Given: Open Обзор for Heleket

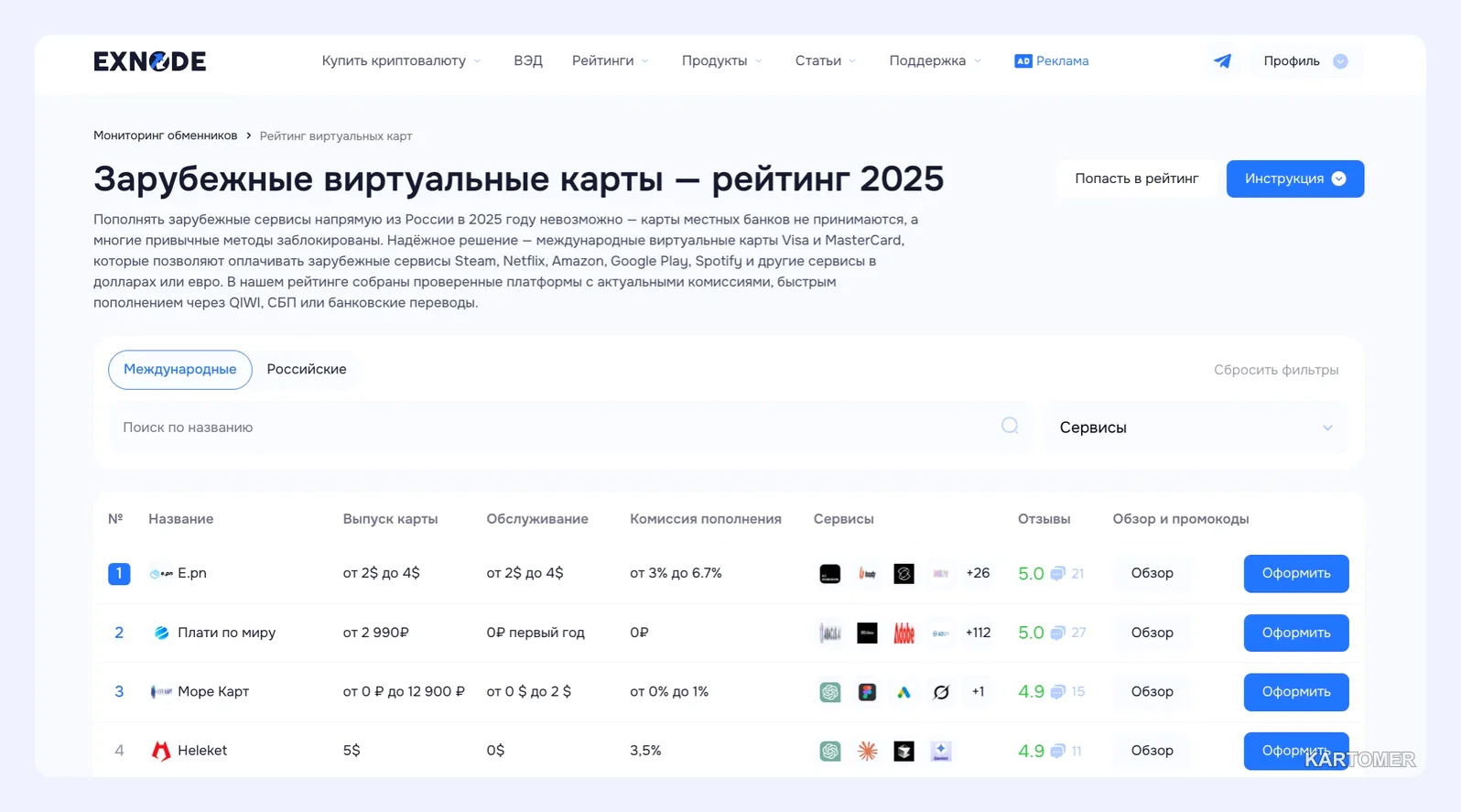Looking at the screenshot, I should [1152, 751].
